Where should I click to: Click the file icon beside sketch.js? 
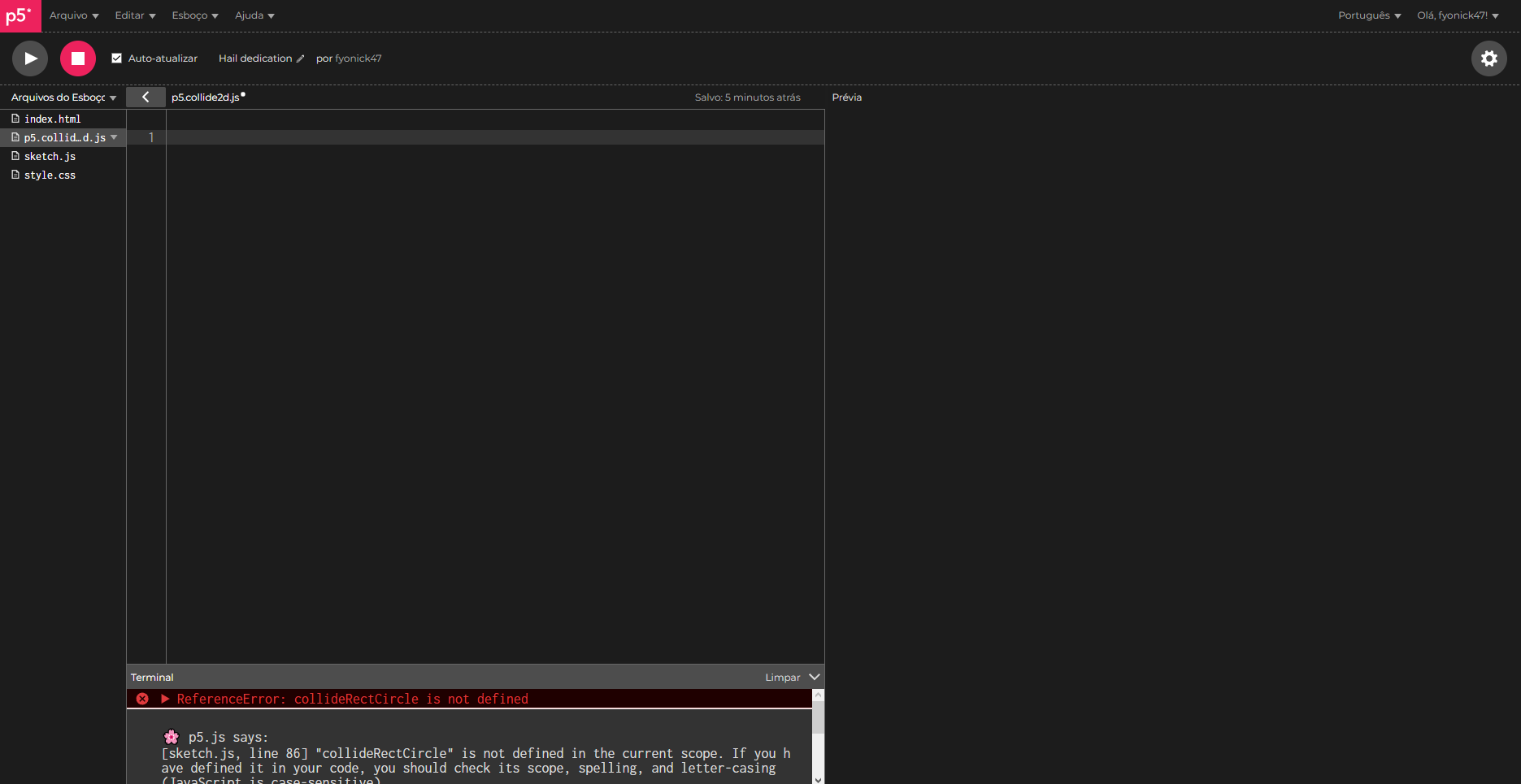(x=15, y=156)
